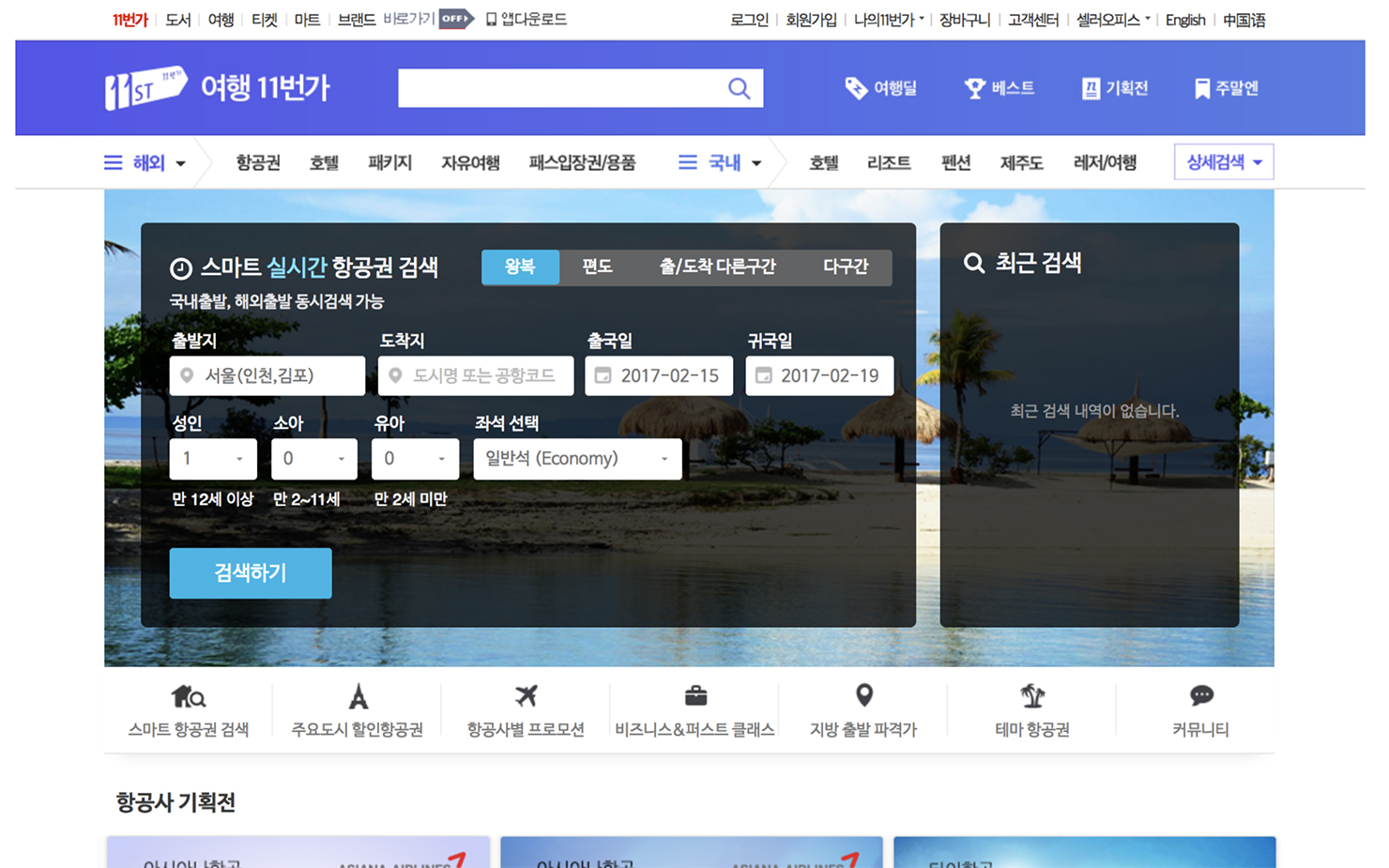Open the 소아 count dropdown
This screenshot has width=1389, height=868.
(x=314, y=459)
